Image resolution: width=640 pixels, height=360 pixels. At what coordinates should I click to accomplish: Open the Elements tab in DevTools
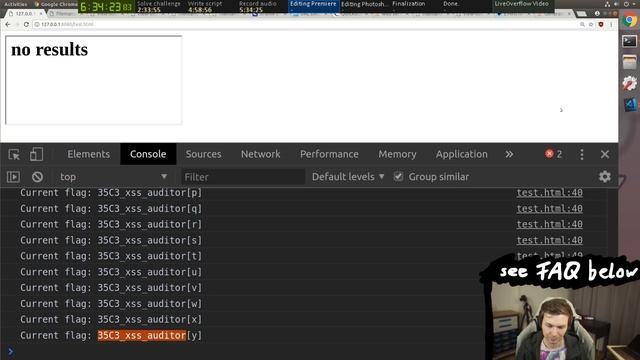(89, 154)
